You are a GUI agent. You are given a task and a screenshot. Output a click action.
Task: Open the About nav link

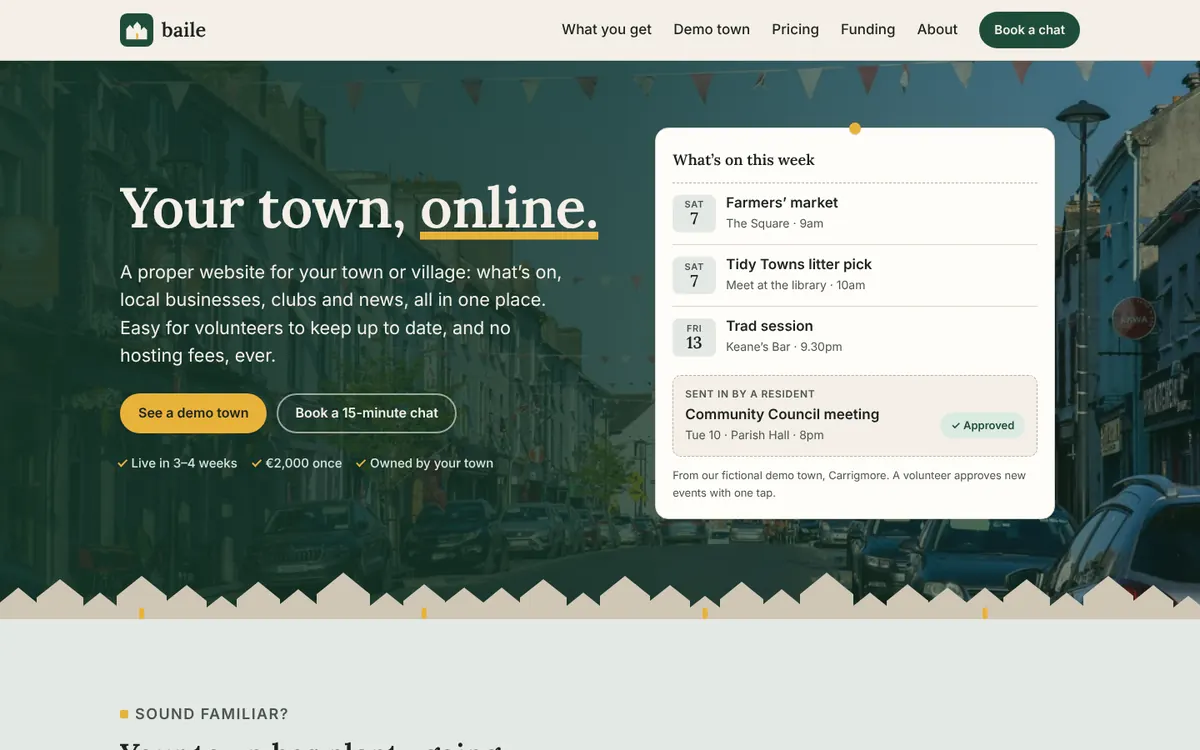tap(937, 30)
